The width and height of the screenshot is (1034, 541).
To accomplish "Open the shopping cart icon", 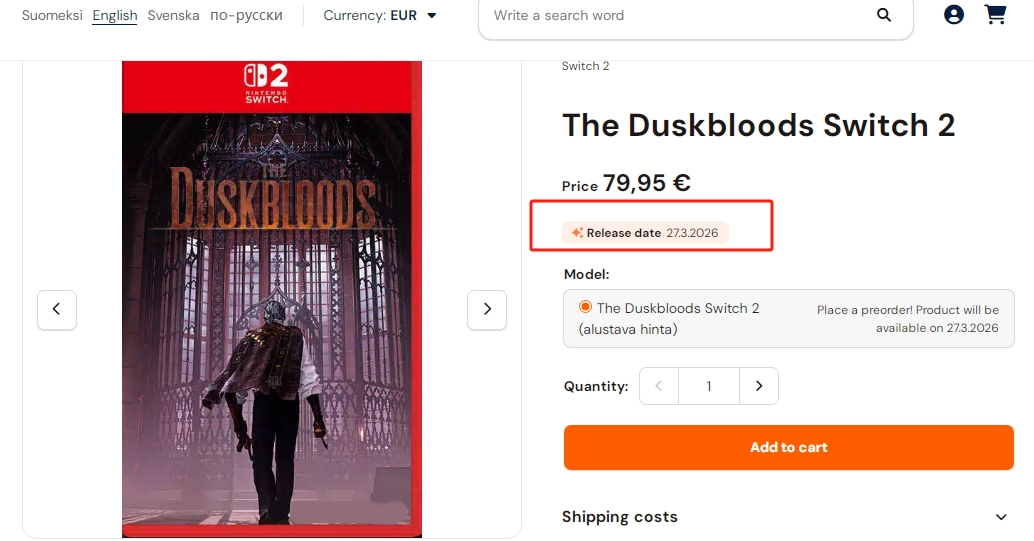I will tap(995, 15).
